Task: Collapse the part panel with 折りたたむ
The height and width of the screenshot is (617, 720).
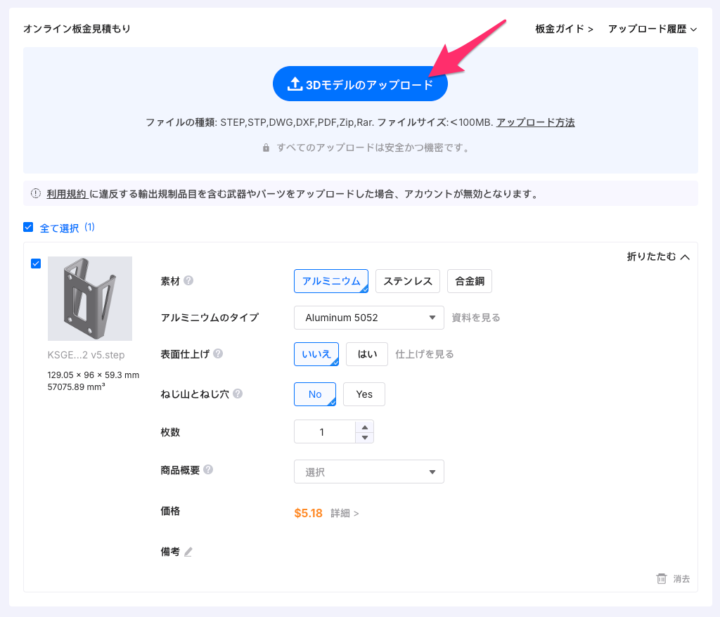Action: click(x=657, y=257)
